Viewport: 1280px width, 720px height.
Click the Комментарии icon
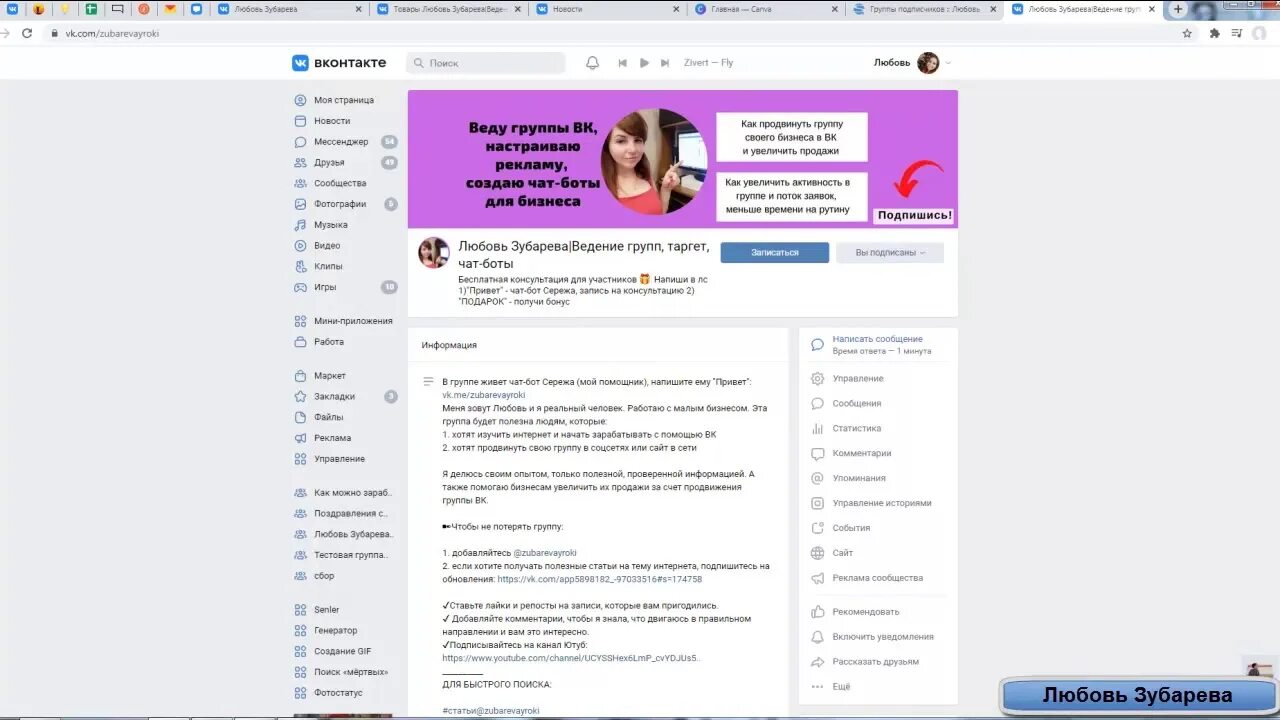click(817, 453)
